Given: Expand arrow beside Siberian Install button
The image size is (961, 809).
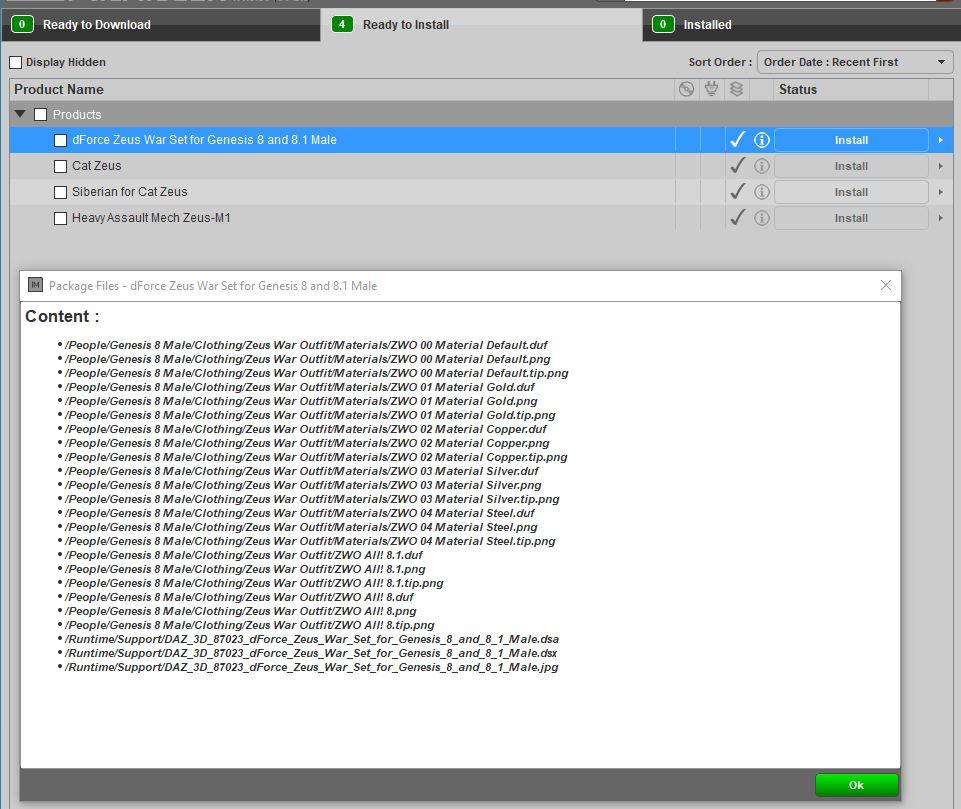Looking at the screenshot, I should 941,192.
